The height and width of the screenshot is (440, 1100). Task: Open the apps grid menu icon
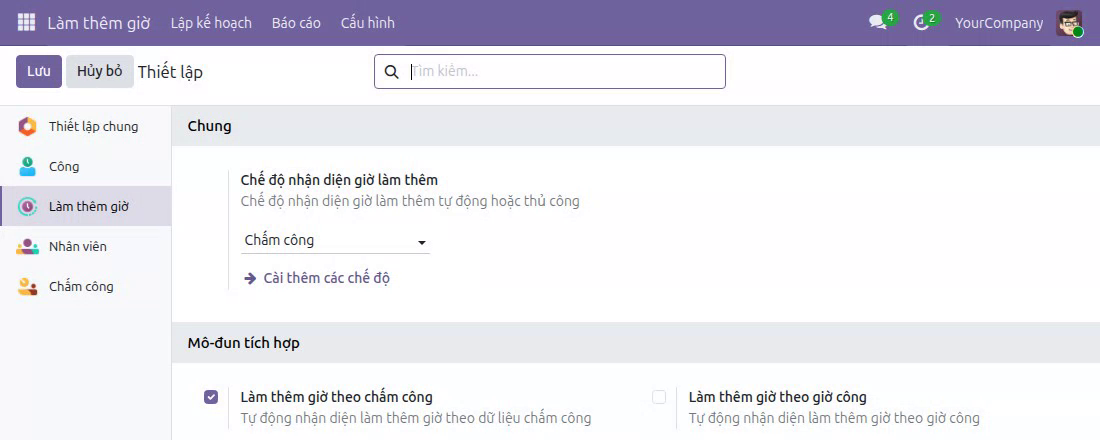tap(26, 22)
